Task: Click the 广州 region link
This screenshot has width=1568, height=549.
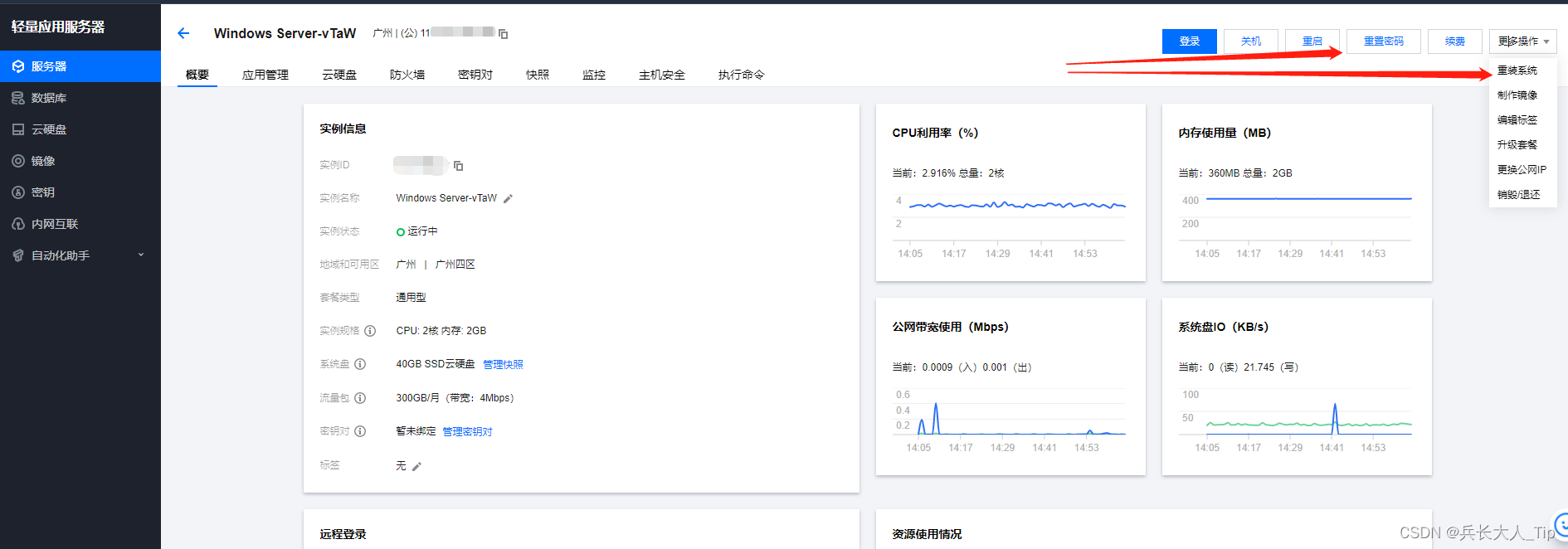Action: [x=407, y=265]
